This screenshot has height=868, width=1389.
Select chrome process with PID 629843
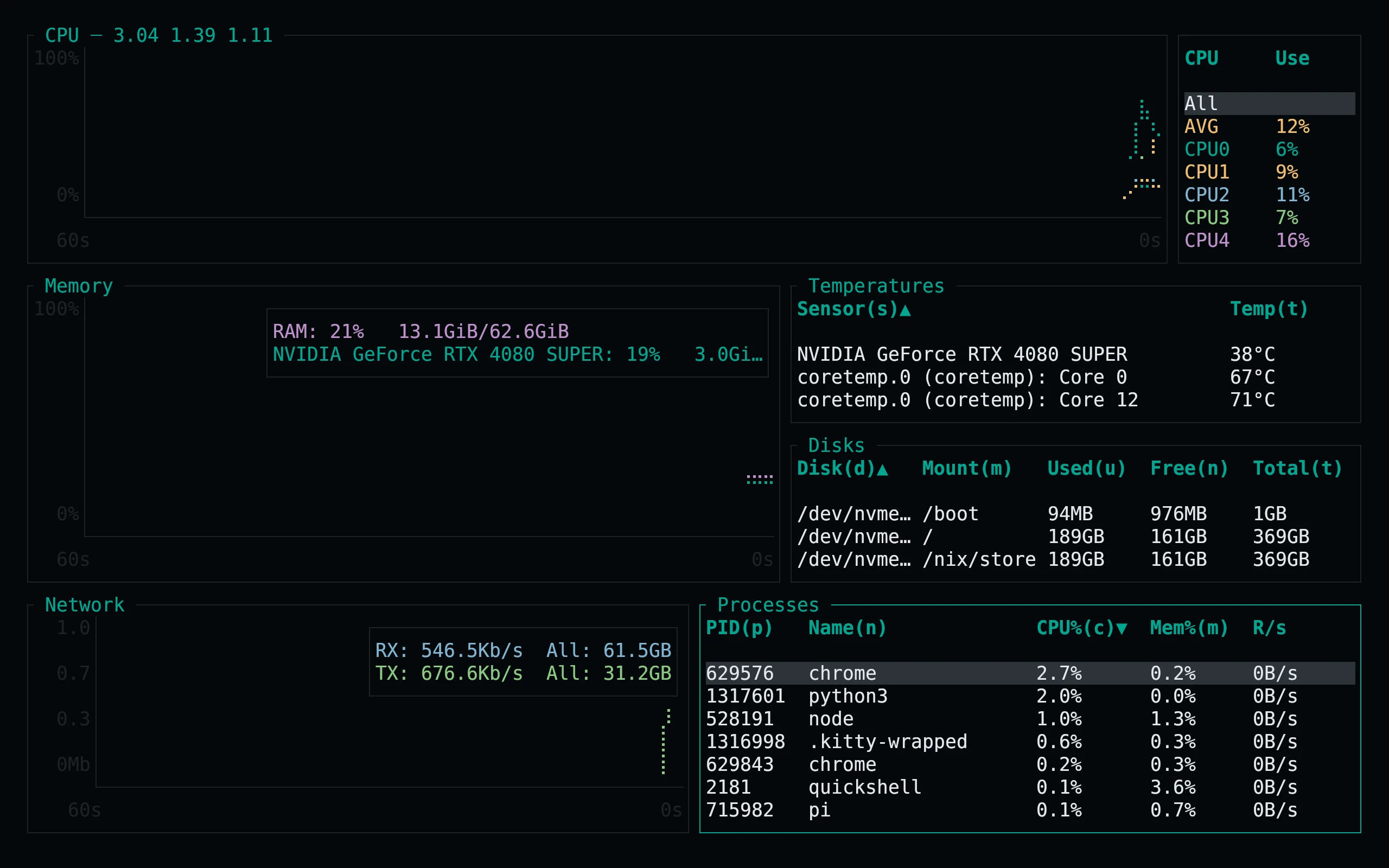coord(1030,765)
